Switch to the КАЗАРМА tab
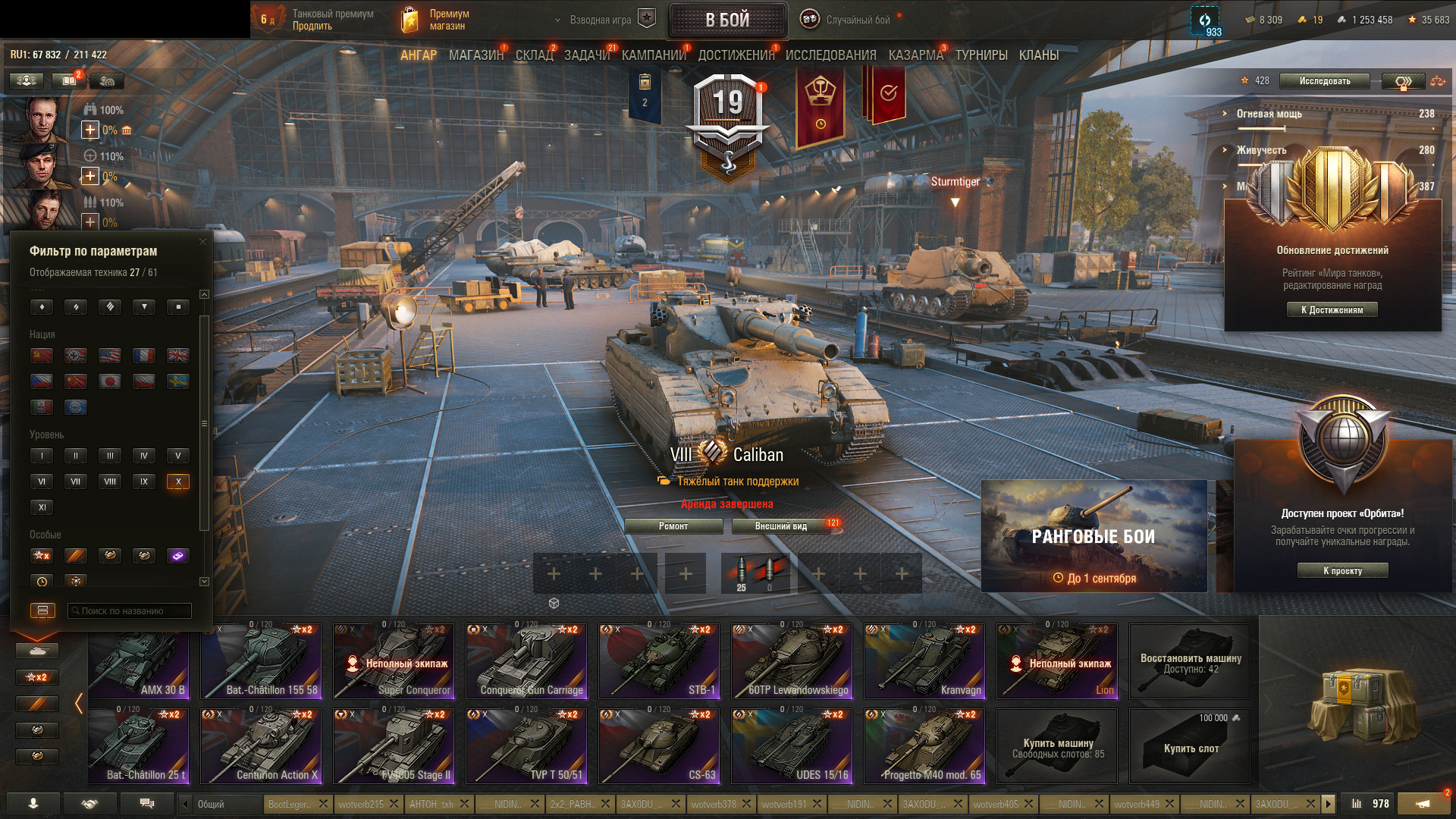 click(x=915, y=55)
